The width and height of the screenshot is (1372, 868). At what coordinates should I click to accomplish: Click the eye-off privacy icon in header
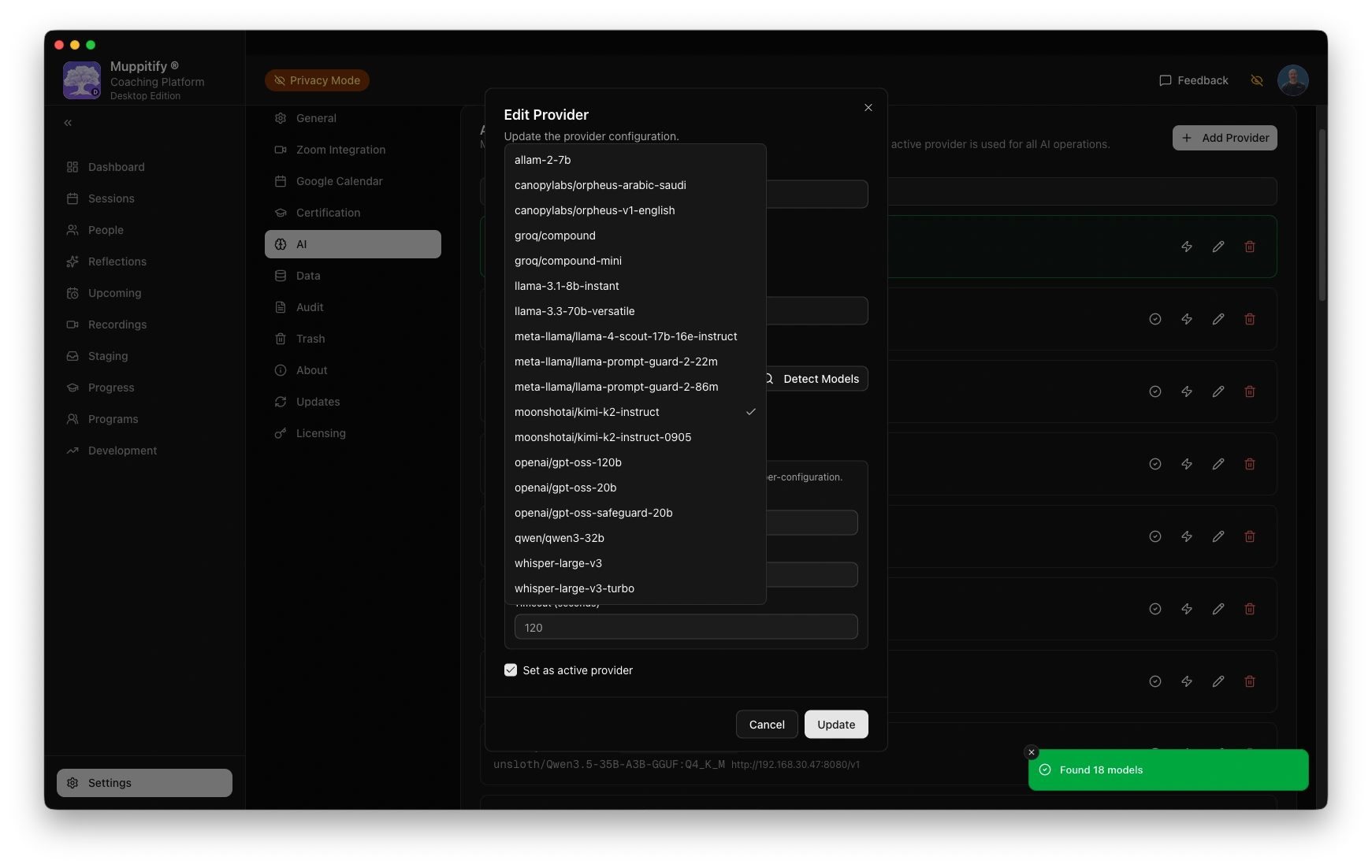pos(1257,80)
